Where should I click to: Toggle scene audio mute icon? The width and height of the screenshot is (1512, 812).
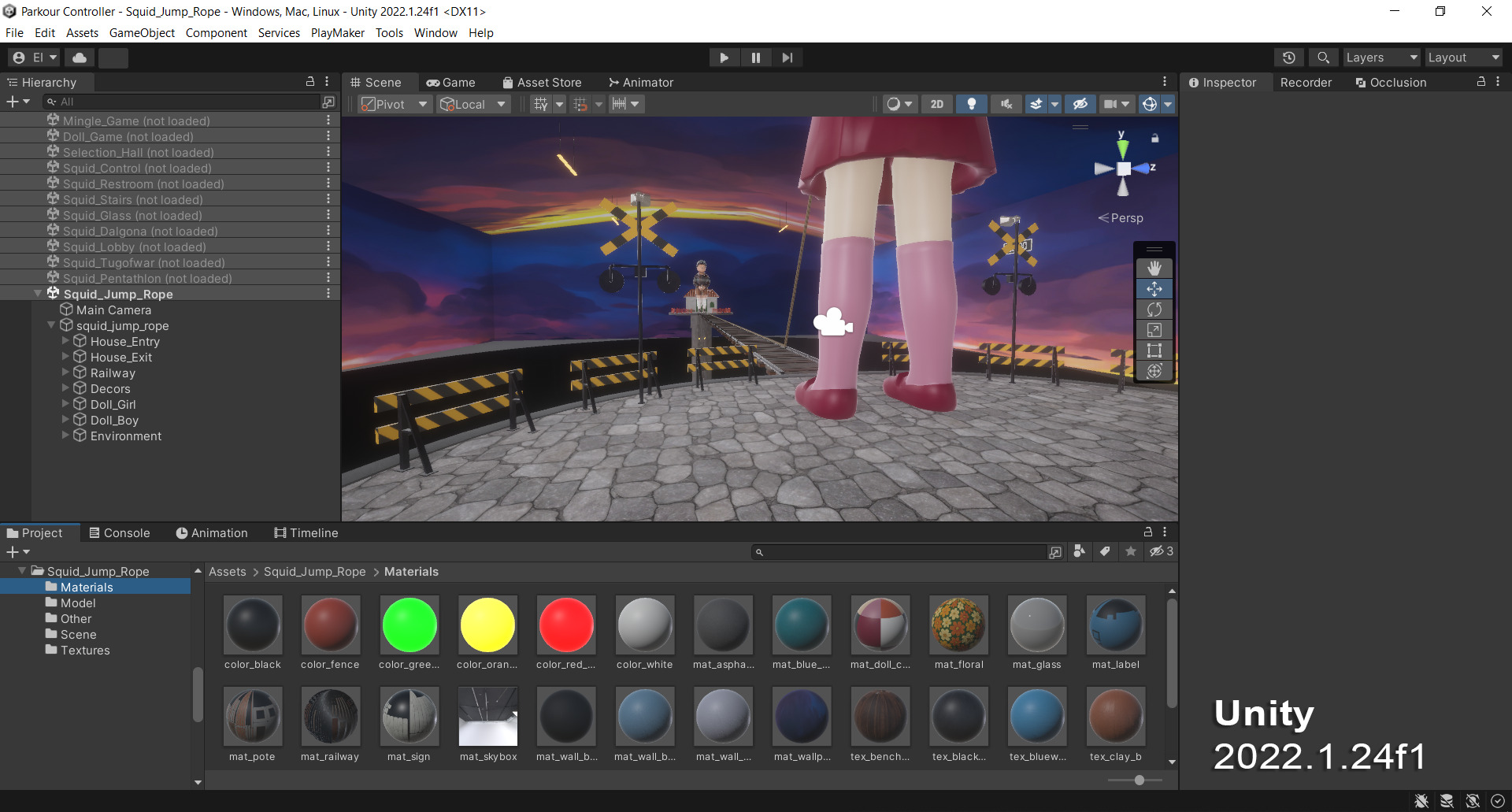click(x=1006, y=104)
